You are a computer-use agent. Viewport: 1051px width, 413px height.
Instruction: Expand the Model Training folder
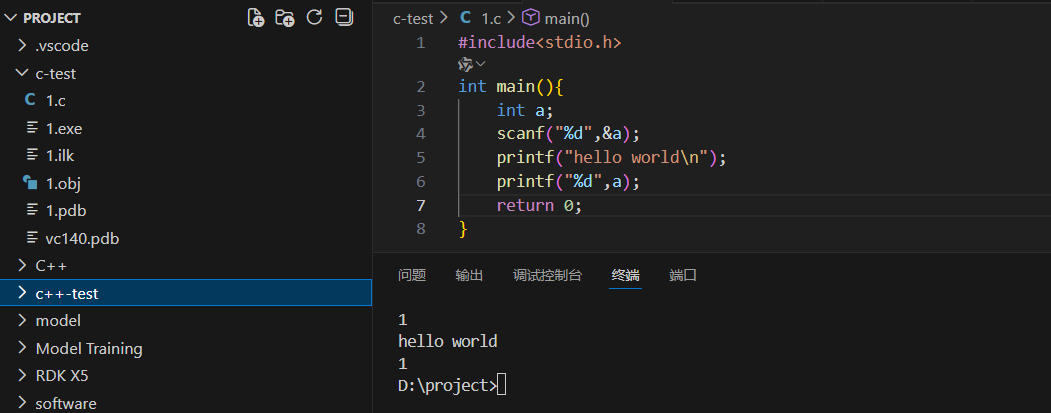(x=88, y=348)
